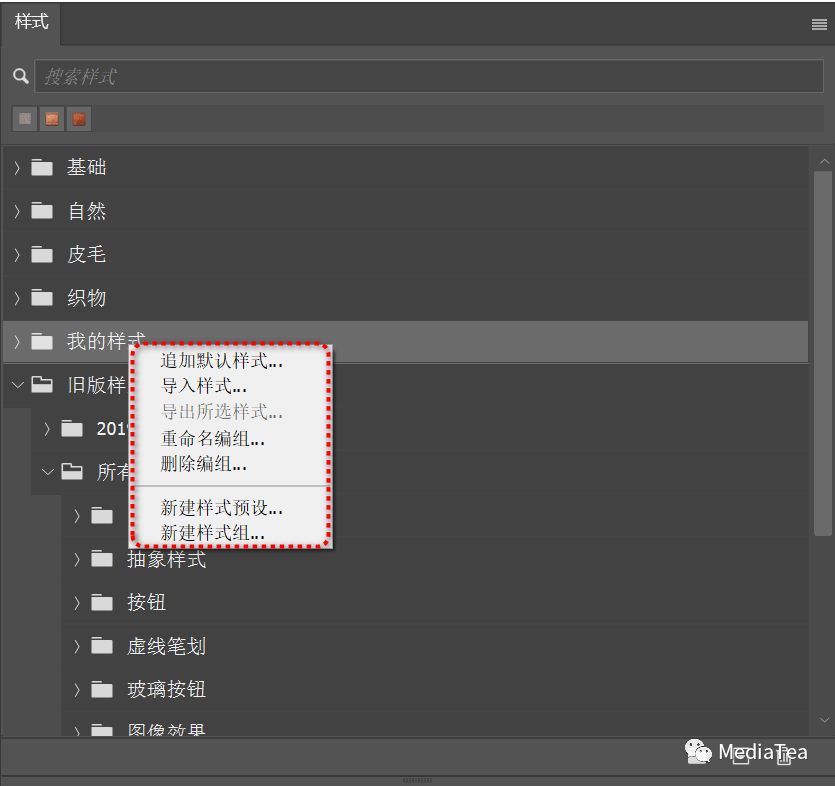This screenshot has width=835, height=786.
Task: Select the 皮毛 group label
Action: (x=86, y=255)
